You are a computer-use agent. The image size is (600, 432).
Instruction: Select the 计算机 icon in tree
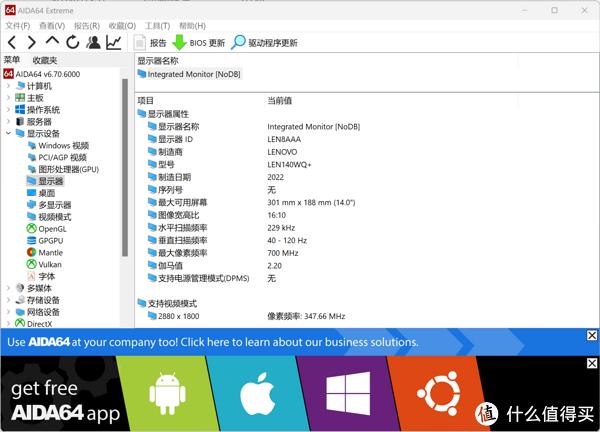click(x=20, y=86)
